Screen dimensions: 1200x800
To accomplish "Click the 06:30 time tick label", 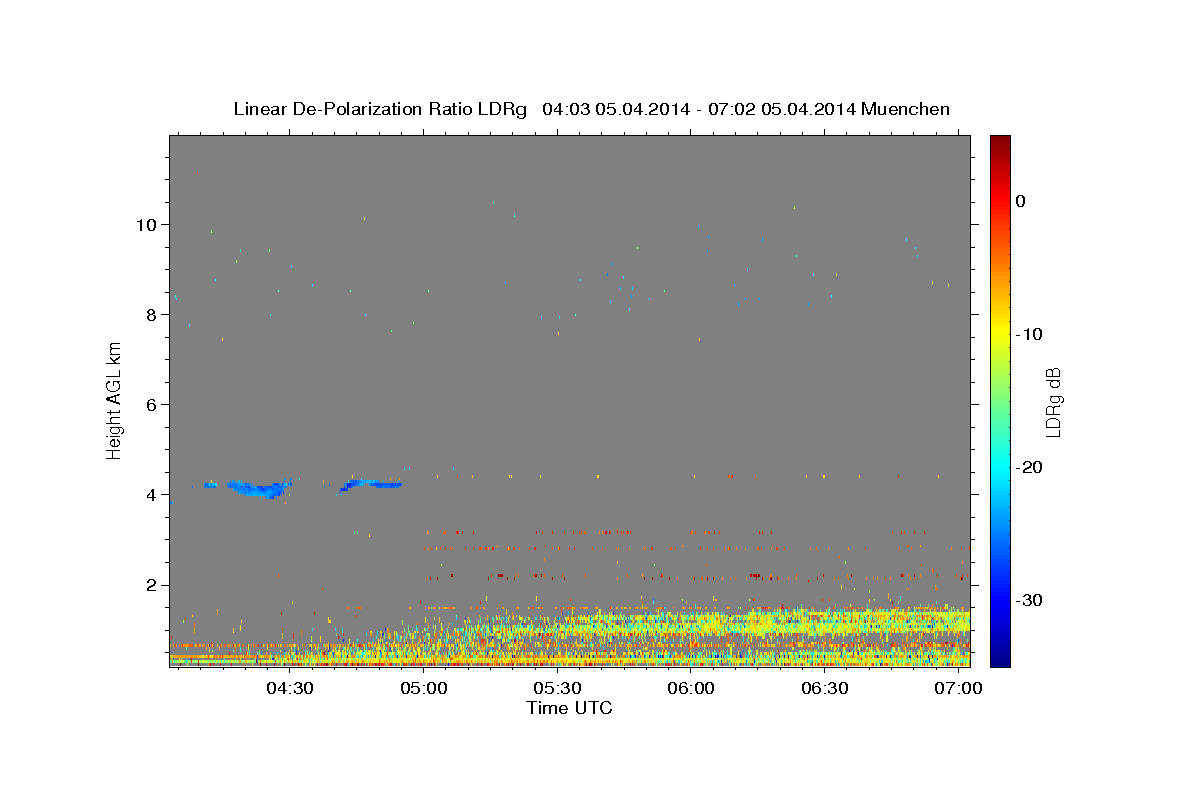I will (826, 688).
